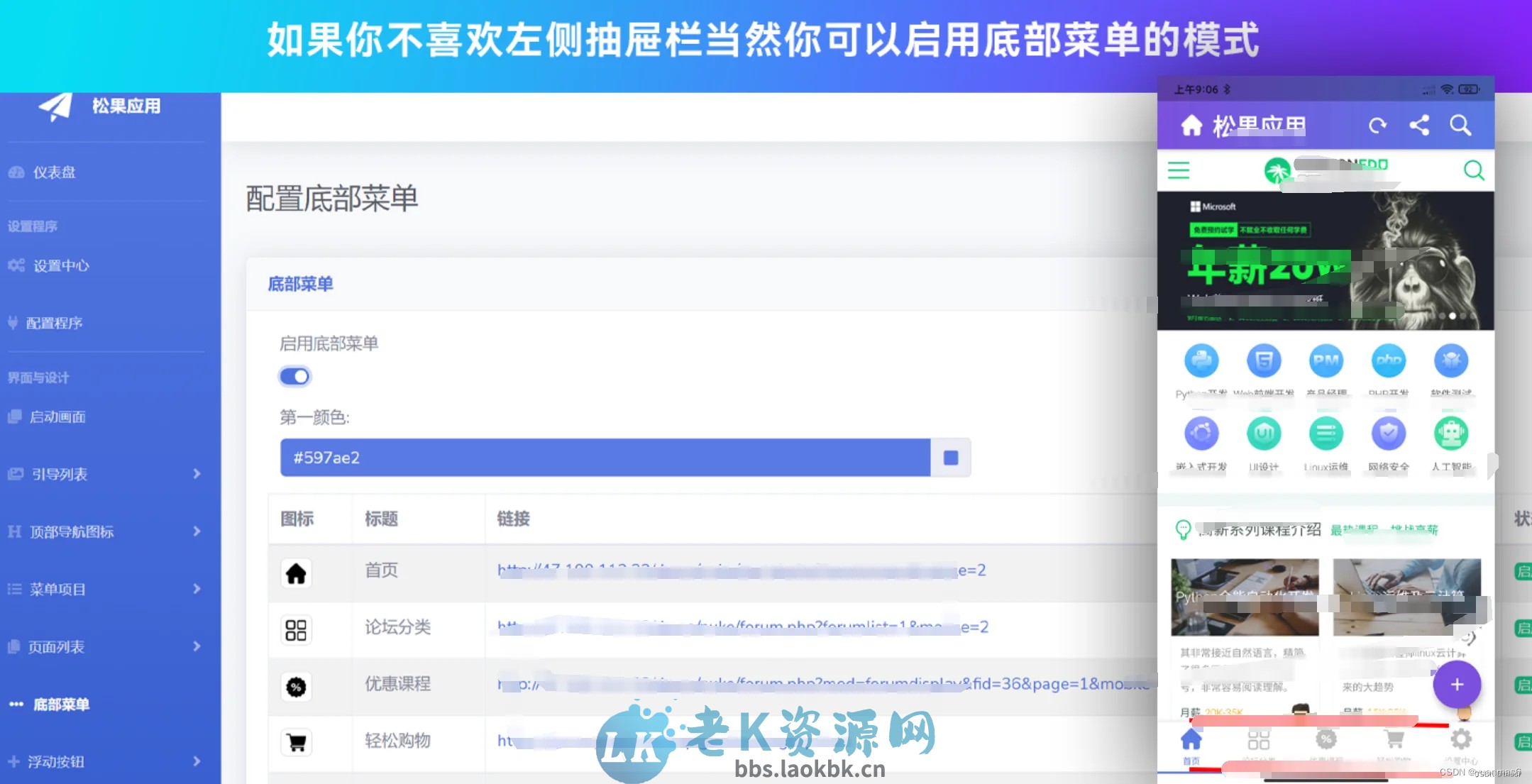Image resolution: width=1532 pixels, height=784 pixels.
Task: Click the grid icon next to 论坛分类
Action: (x=297, y=629)
